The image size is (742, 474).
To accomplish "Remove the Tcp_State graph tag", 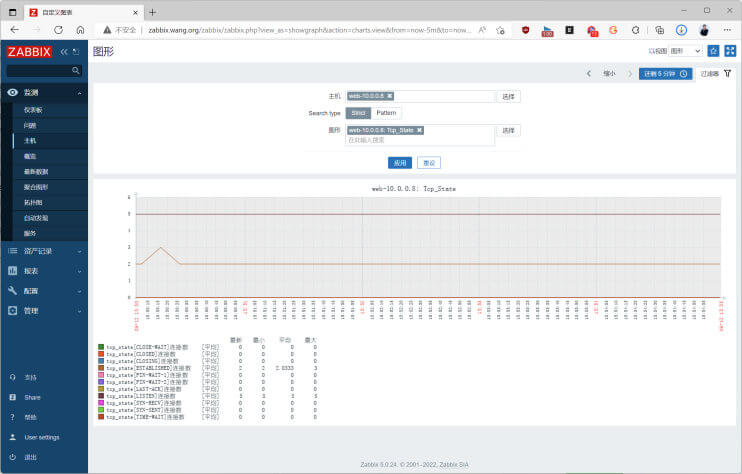I will pos(419,130).
